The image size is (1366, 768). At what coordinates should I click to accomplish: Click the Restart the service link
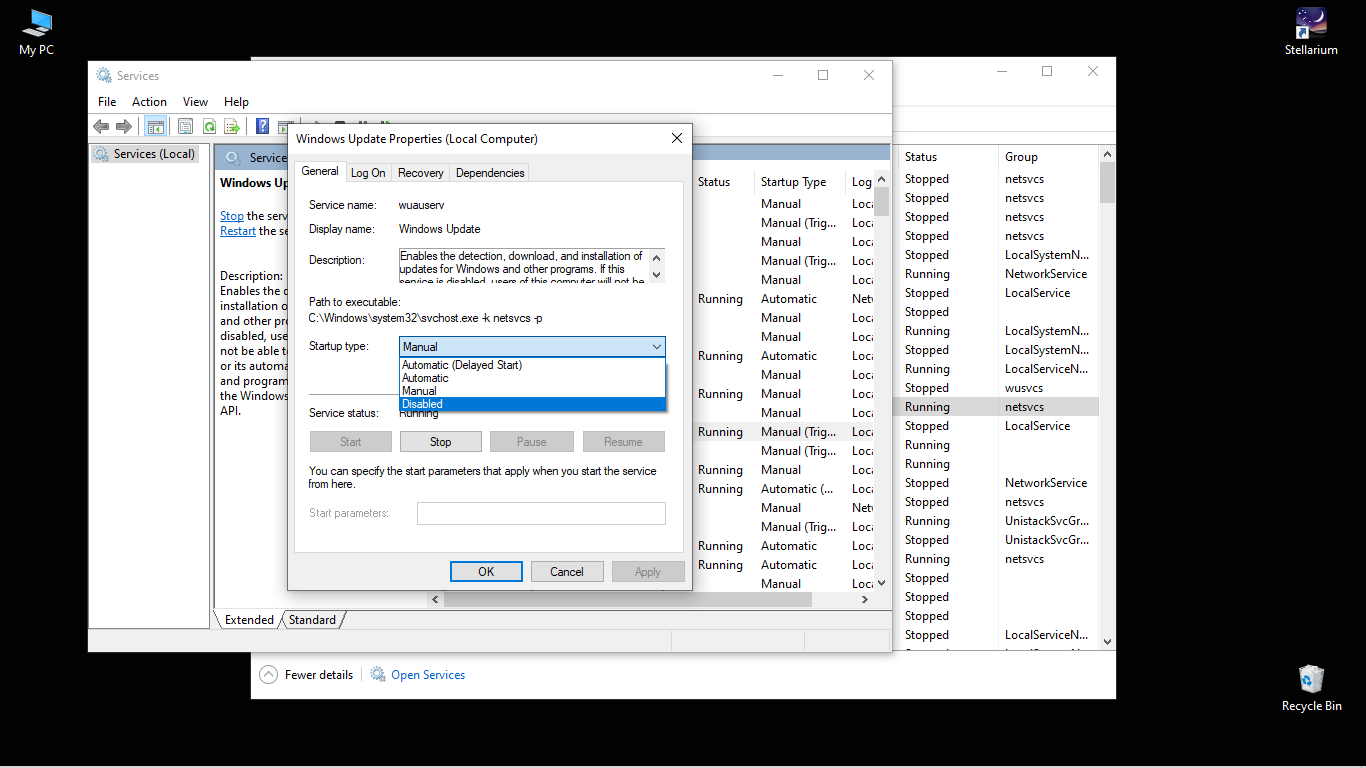click(x=238, y=231)
